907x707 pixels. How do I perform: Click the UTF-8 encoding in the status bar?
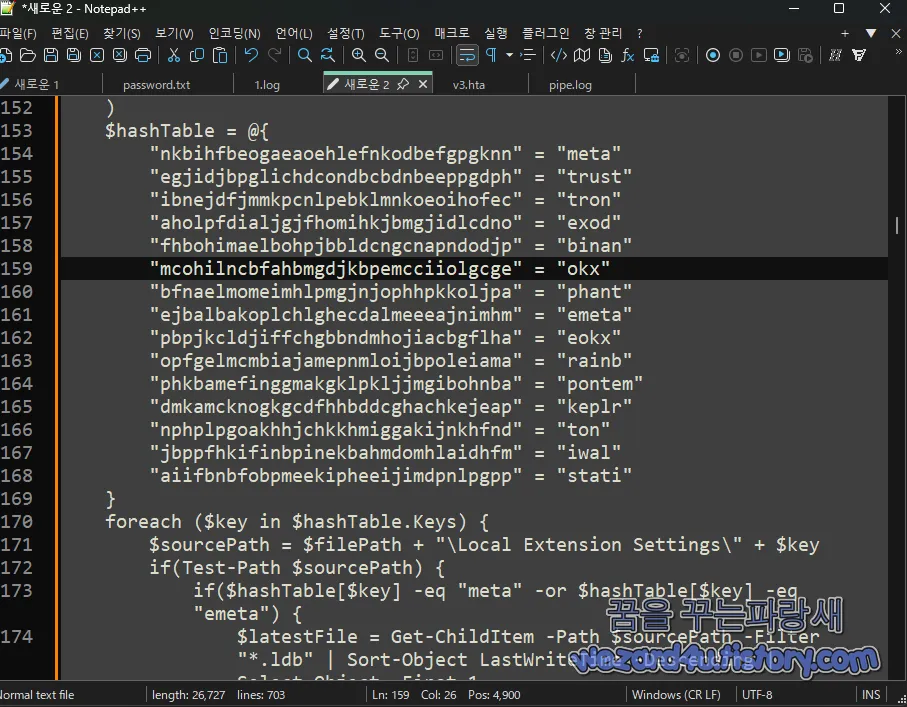pyautogui.click(x=757, y=695)
